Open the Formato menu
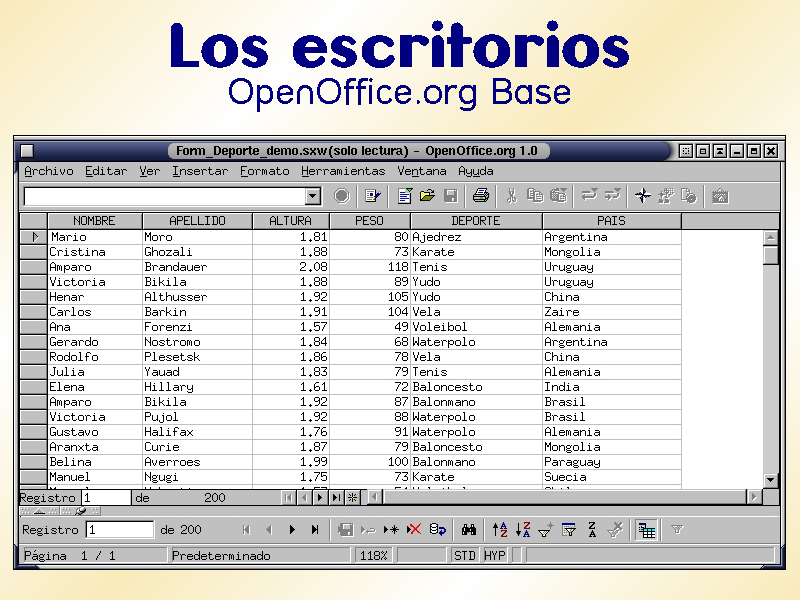This screenshot has height=600, width=800. (265, 171)
